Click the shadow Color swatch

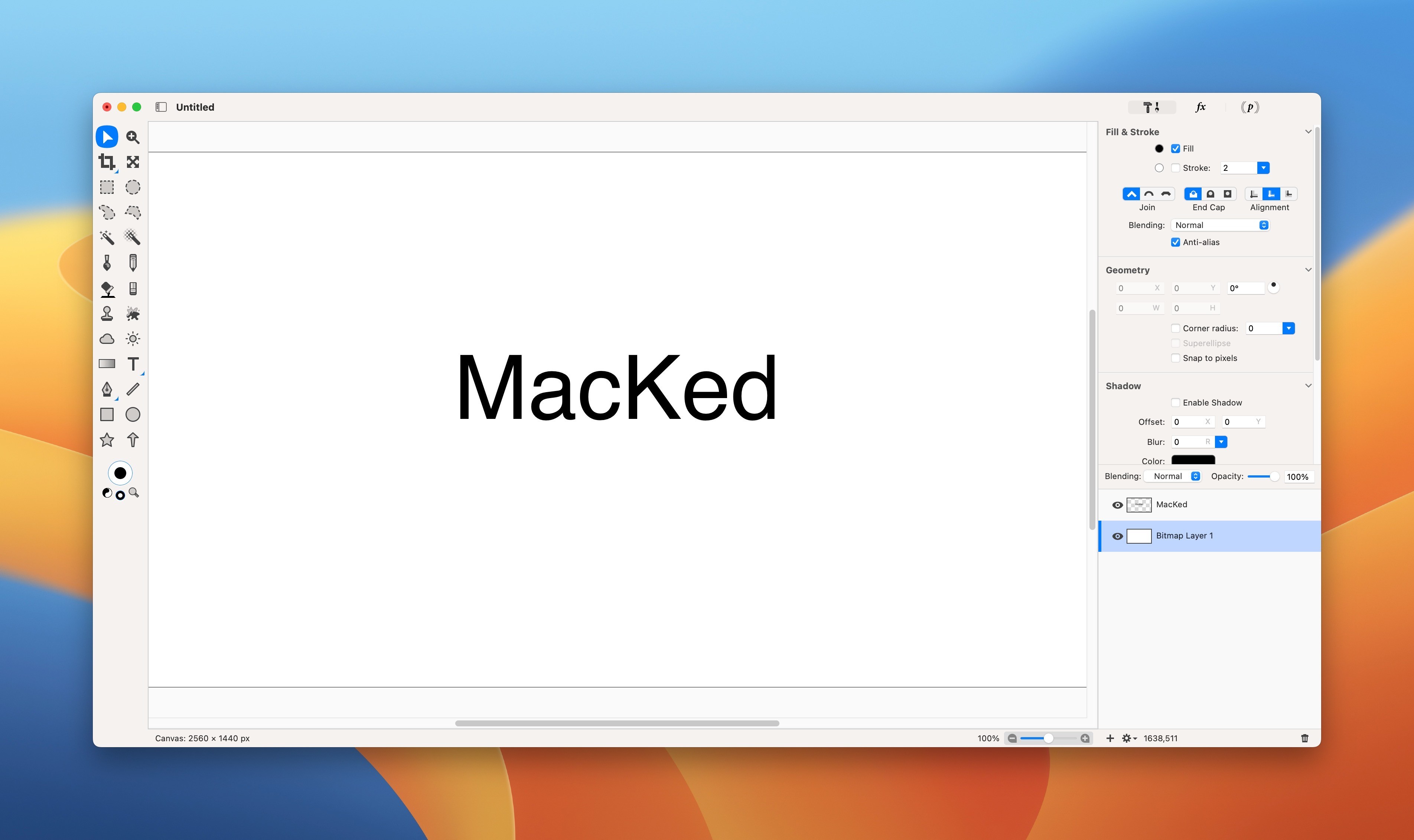tap(1193, 460)
